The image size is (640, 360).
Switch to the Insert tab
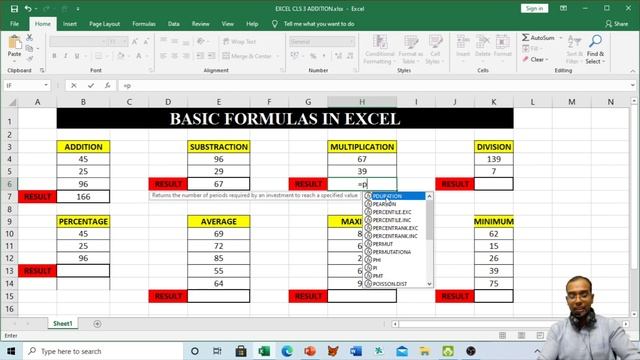click(x=70, y=24)
